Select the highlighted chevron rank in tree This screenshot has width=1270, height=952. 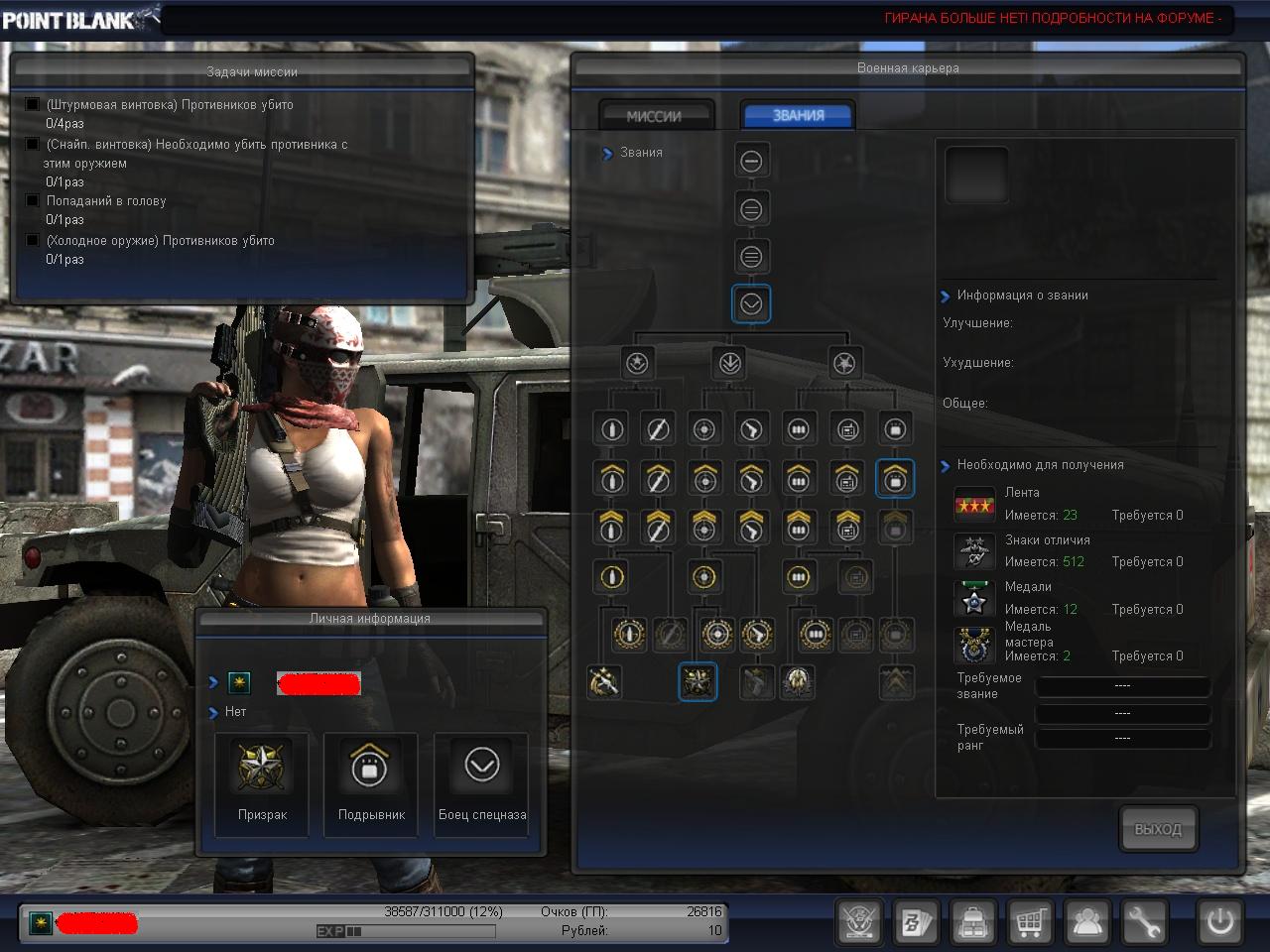point(751,304)
